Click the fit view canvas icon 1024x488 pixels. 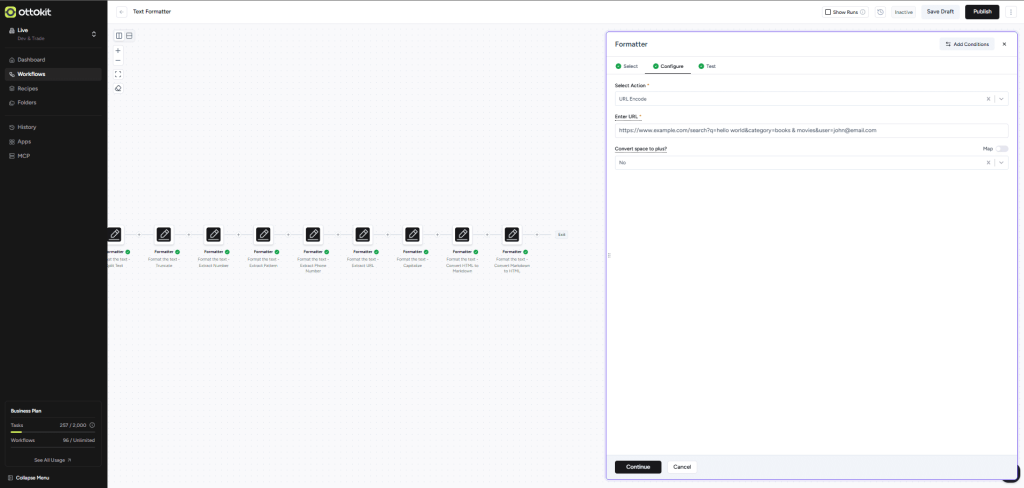click(118, 74)
